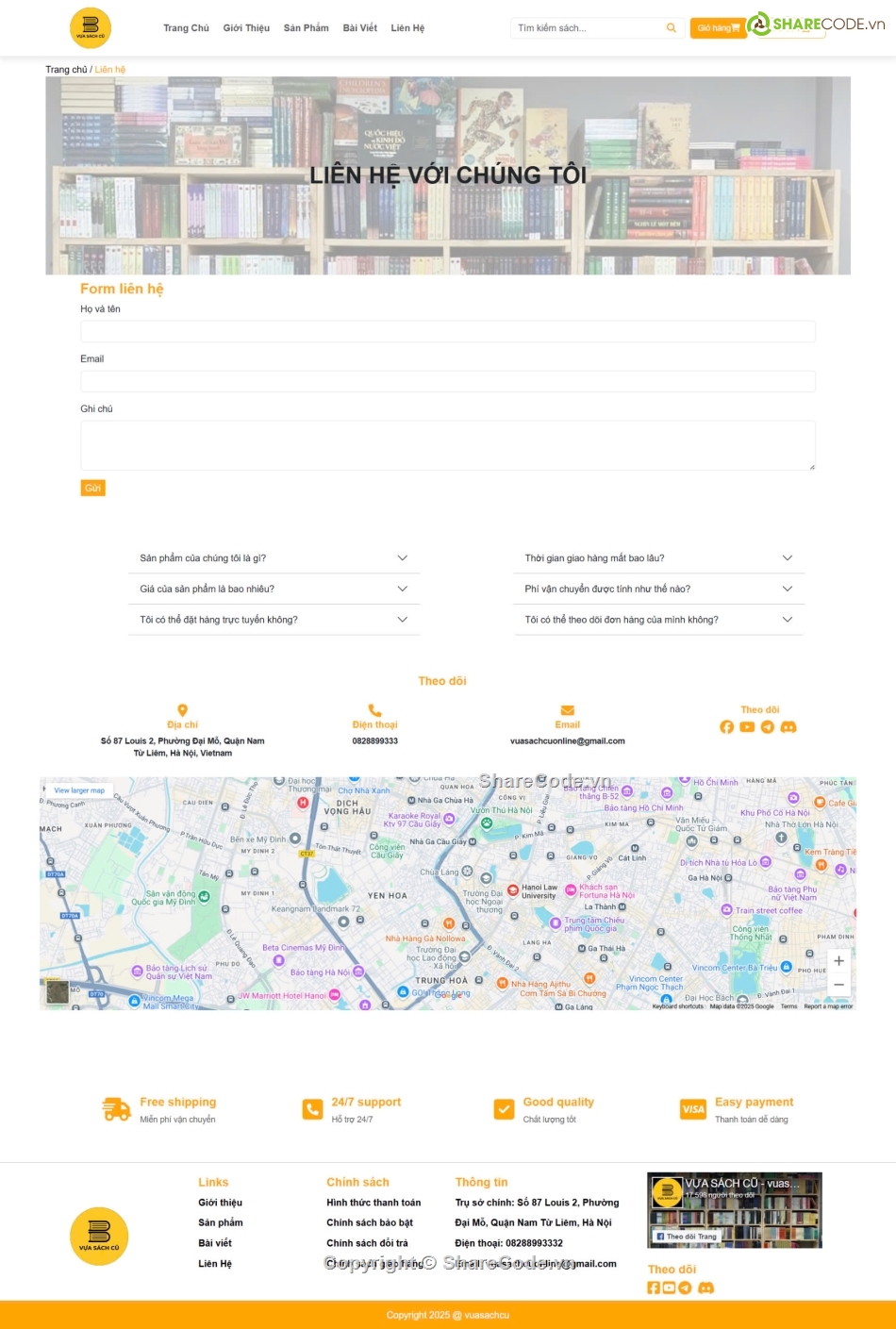Open VỰA SÁCH CŨ Facebook page title
896x1329 pixels.
pos(742,1184)
